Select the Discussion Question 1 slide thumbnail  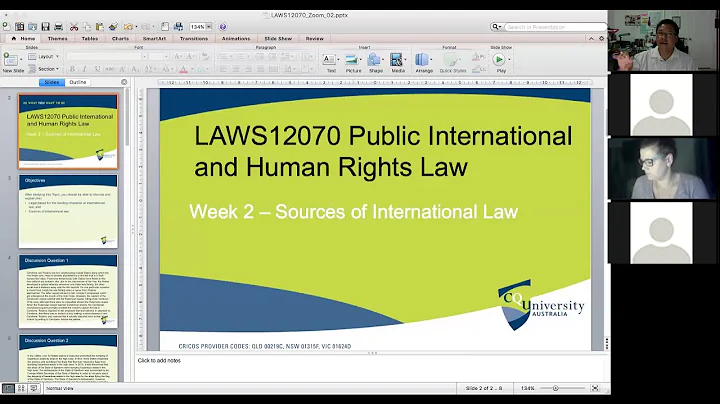pos(68,292)
